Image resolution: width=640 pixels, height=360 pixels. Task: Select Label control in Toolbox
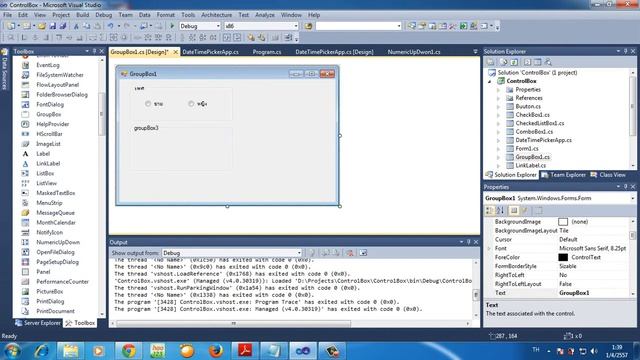43,153
